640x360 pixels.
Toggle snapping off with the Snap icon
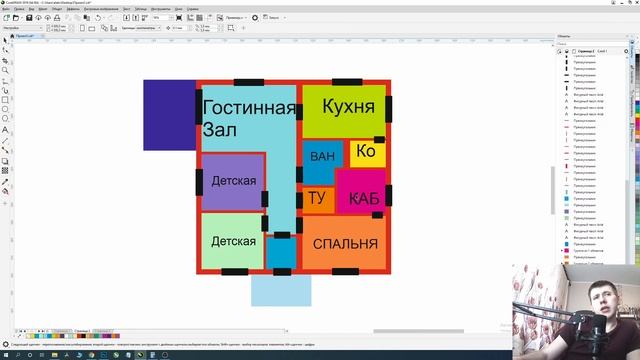pos(220,18)
